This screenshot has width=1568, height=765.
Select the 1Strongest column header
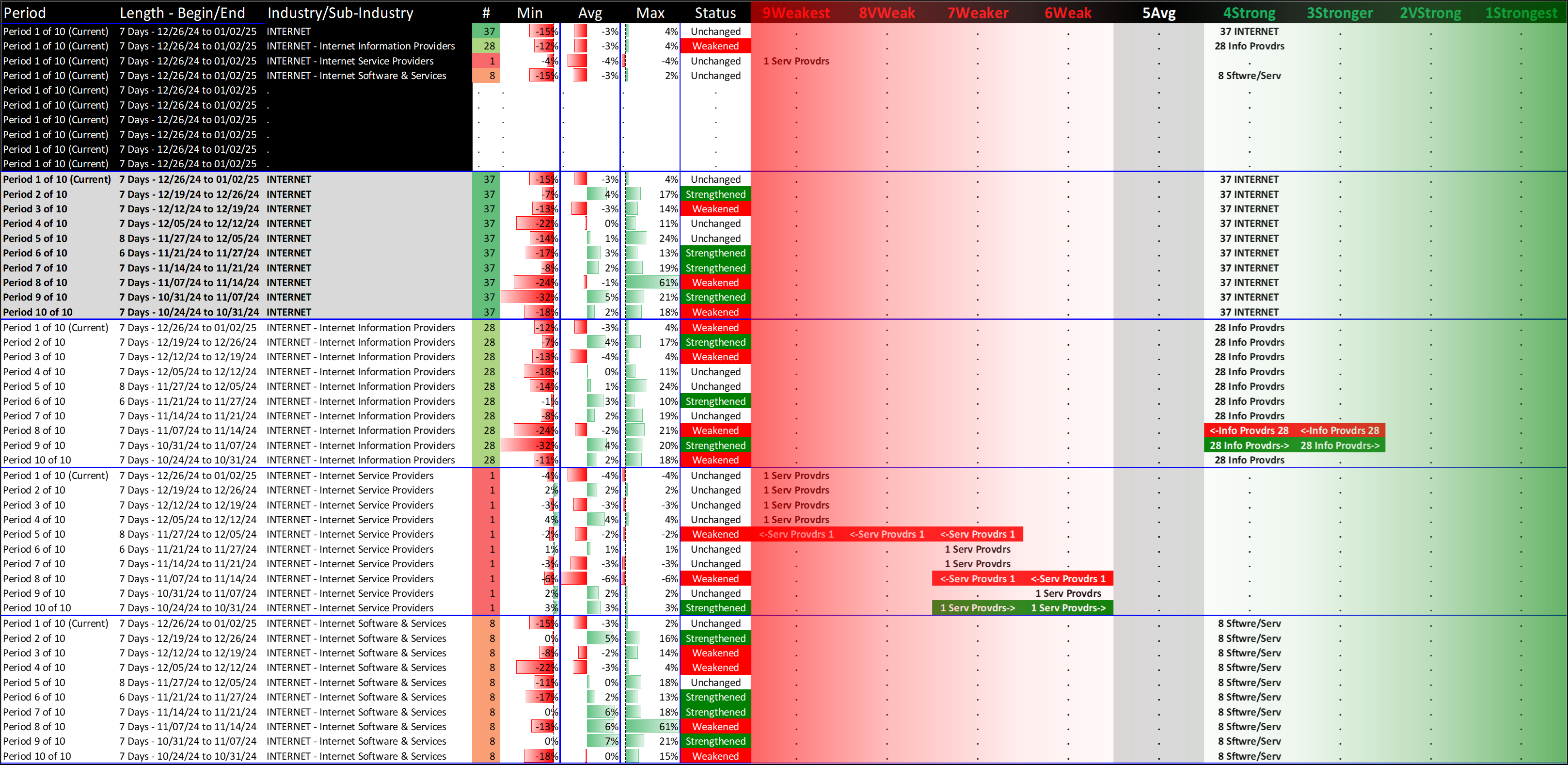click(x=1520, y=13)
